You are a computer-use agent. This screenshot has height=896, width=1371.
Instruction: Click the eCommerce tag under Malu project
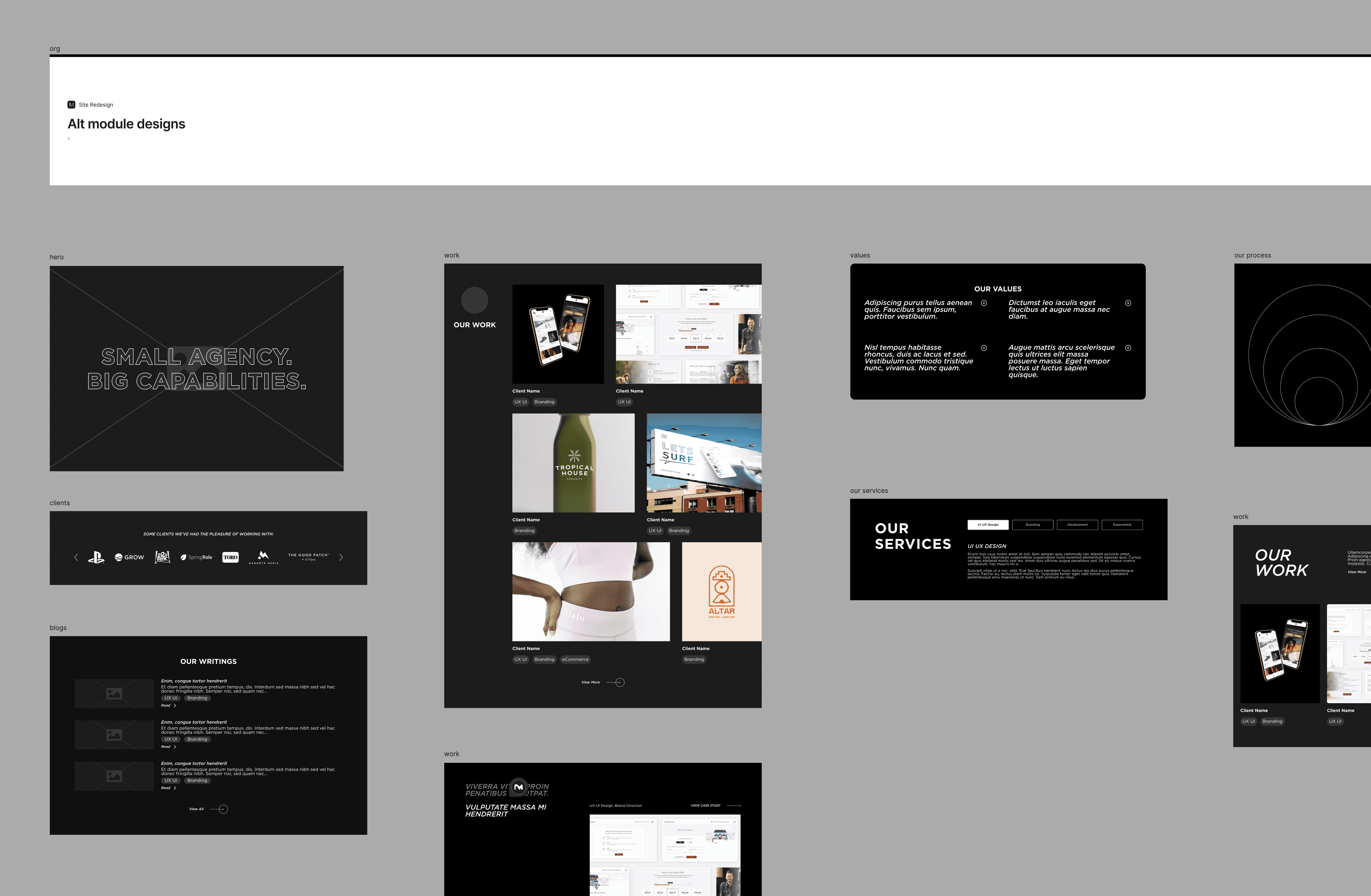click(x=575, y=660)
